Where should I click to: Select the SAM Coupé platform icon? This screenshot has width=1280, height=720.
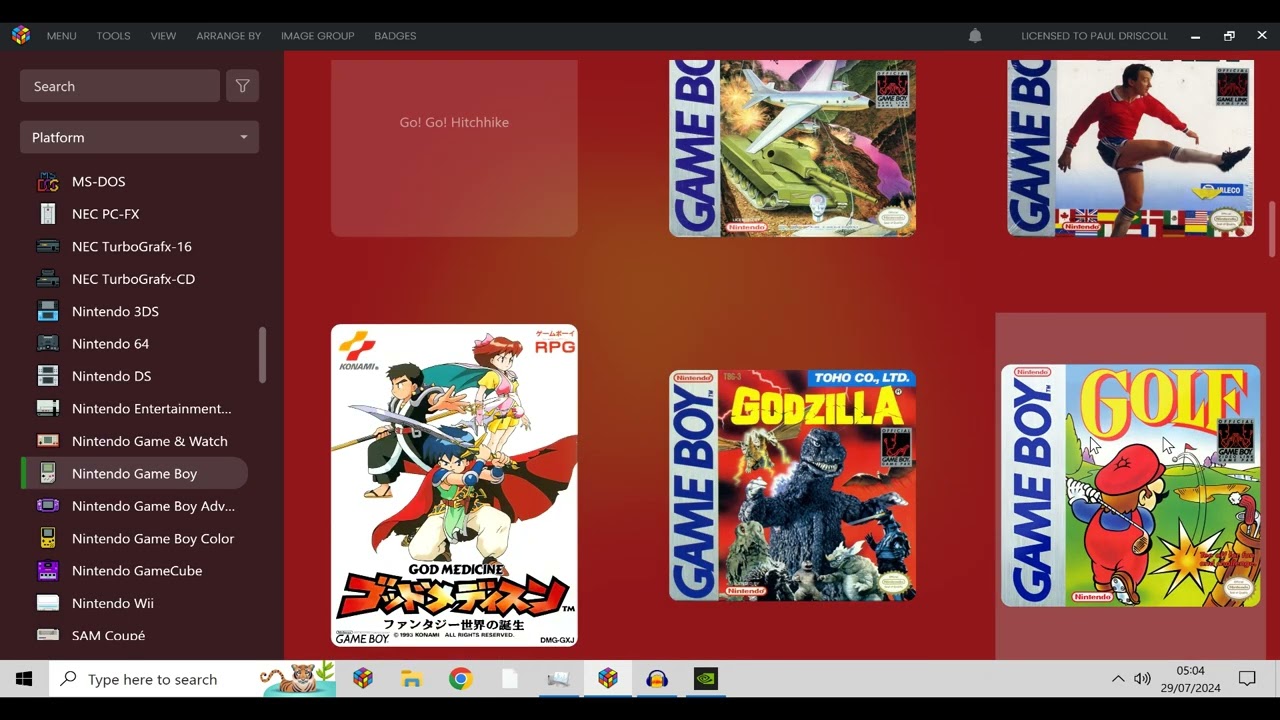point(48,635)
